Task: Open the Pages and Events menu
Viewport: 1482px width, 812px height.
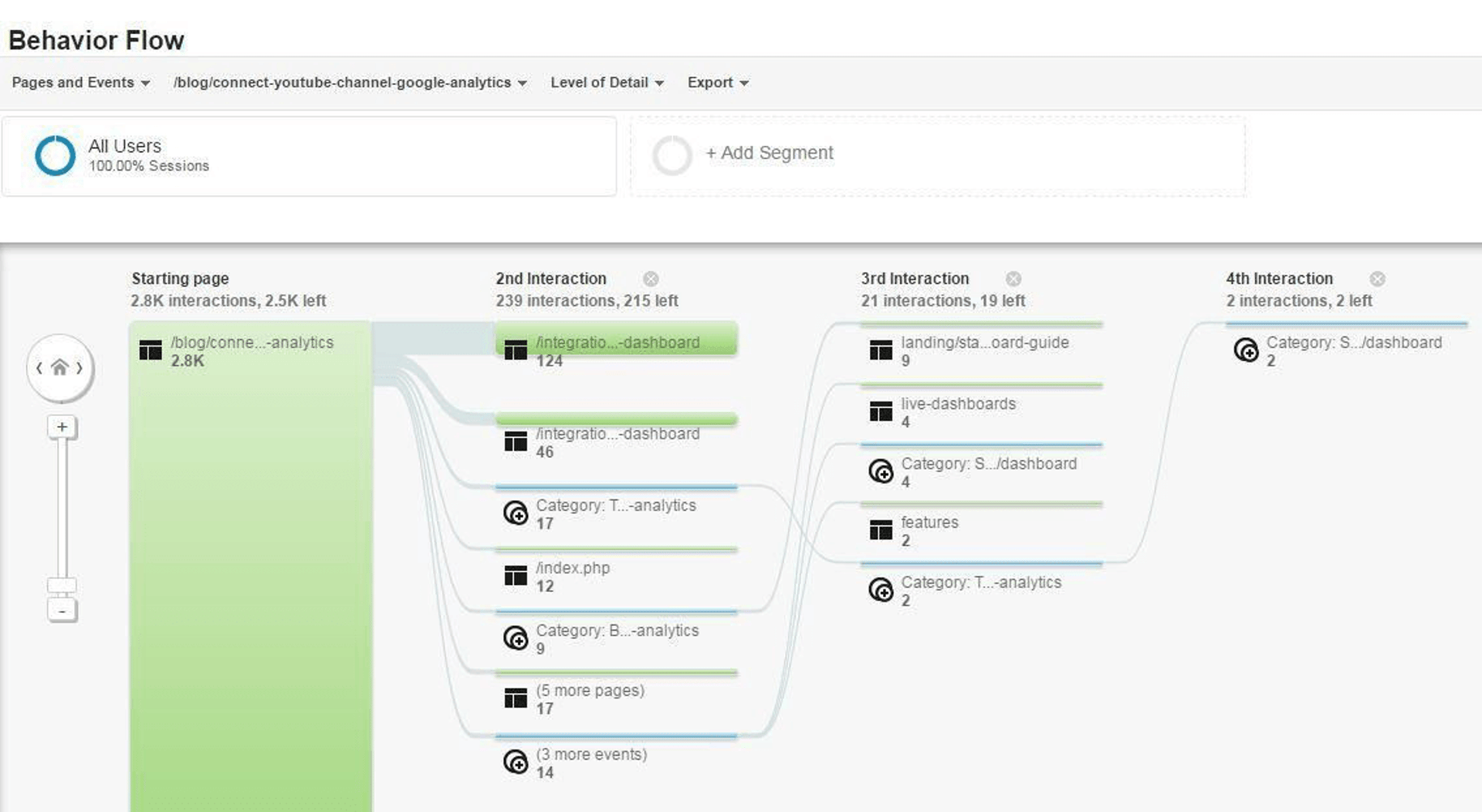Action: tap(79, 83)
